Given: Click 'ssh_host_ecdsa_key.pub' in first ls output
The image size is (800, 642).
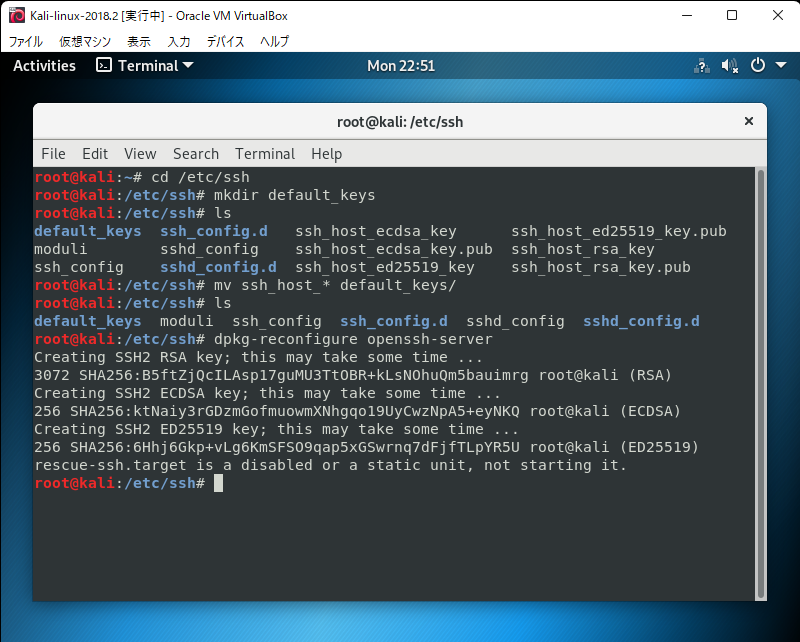Looking at the screenshot, I should (394, 249).
